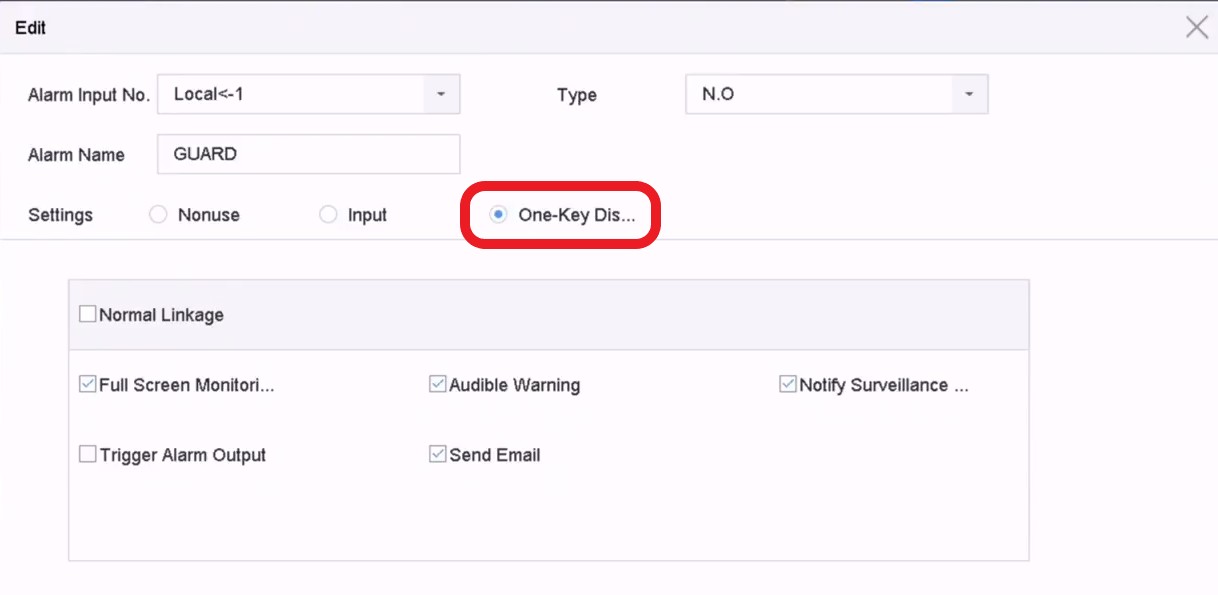Click the Alarm Name field containing GUARD
Viewport: 1218px width, 595px height.
click(x=308, y=154)
